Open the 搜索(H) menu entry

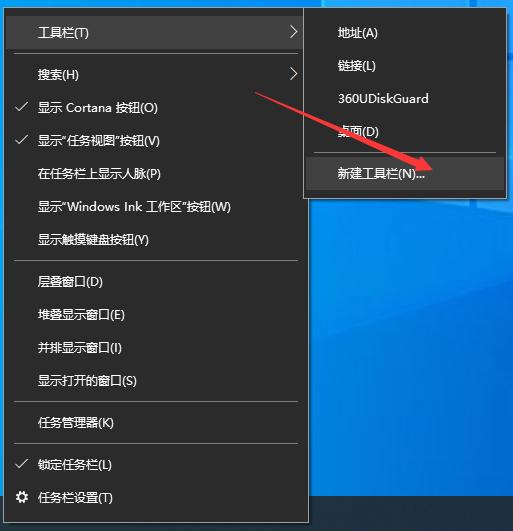click(x=154, y=74)
